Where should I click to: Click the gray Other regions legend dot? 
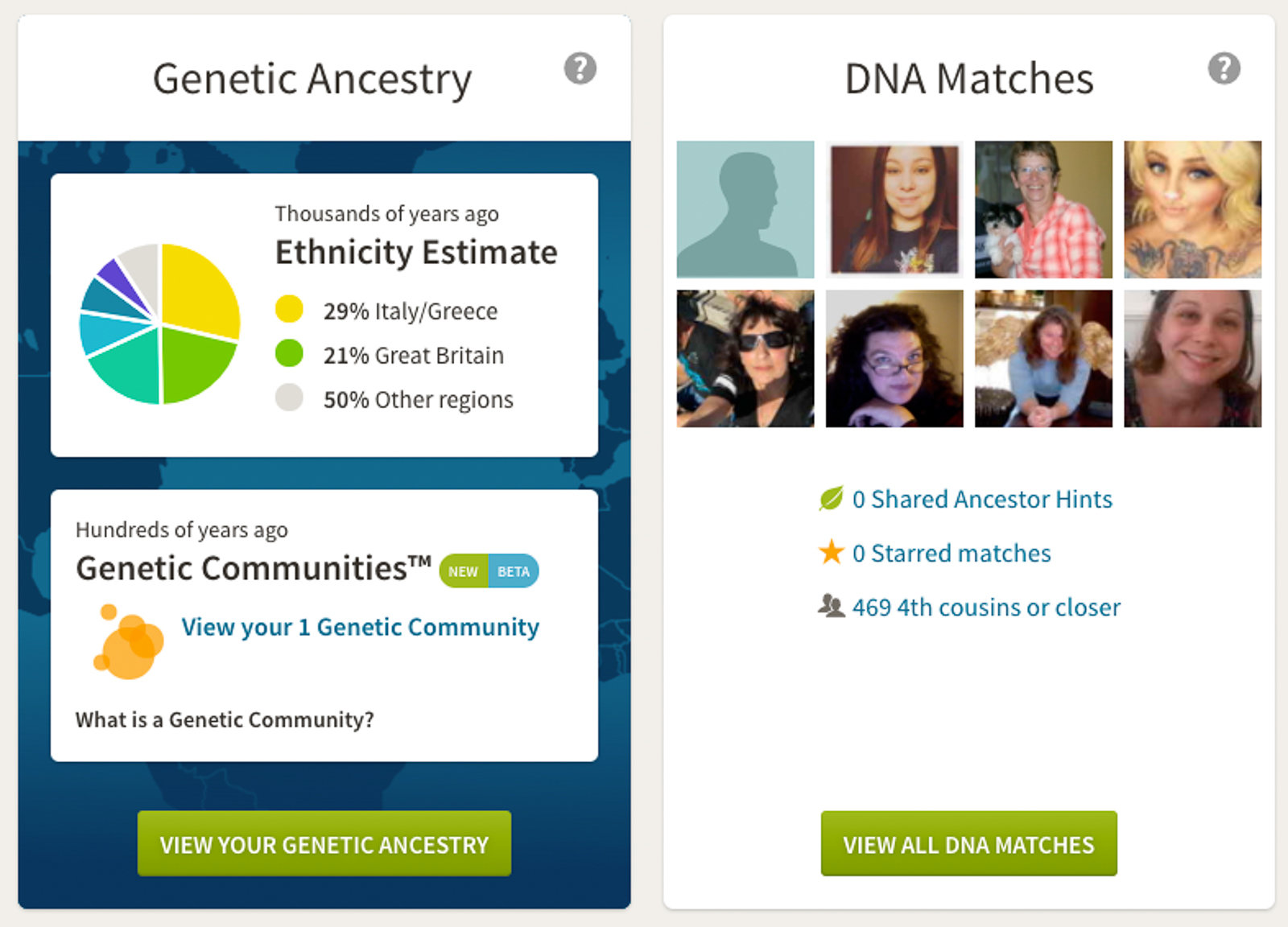click(x=289, y=398)
